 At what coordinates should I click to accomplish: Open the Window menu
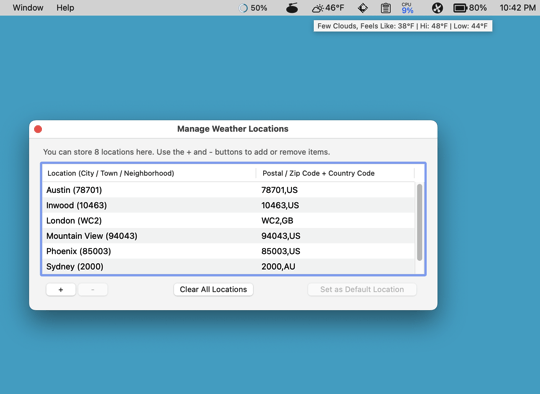pos(28,8)
